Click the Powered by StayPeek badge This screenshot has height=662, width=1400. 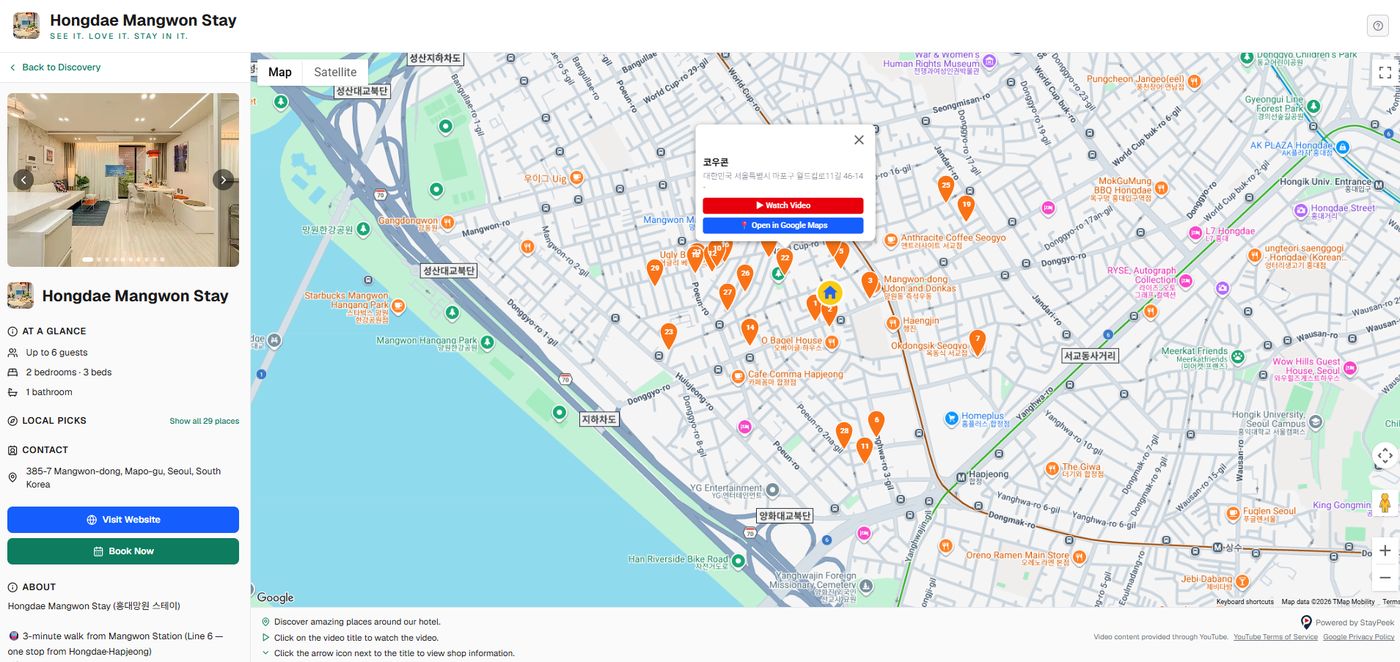coord(1347,622)
